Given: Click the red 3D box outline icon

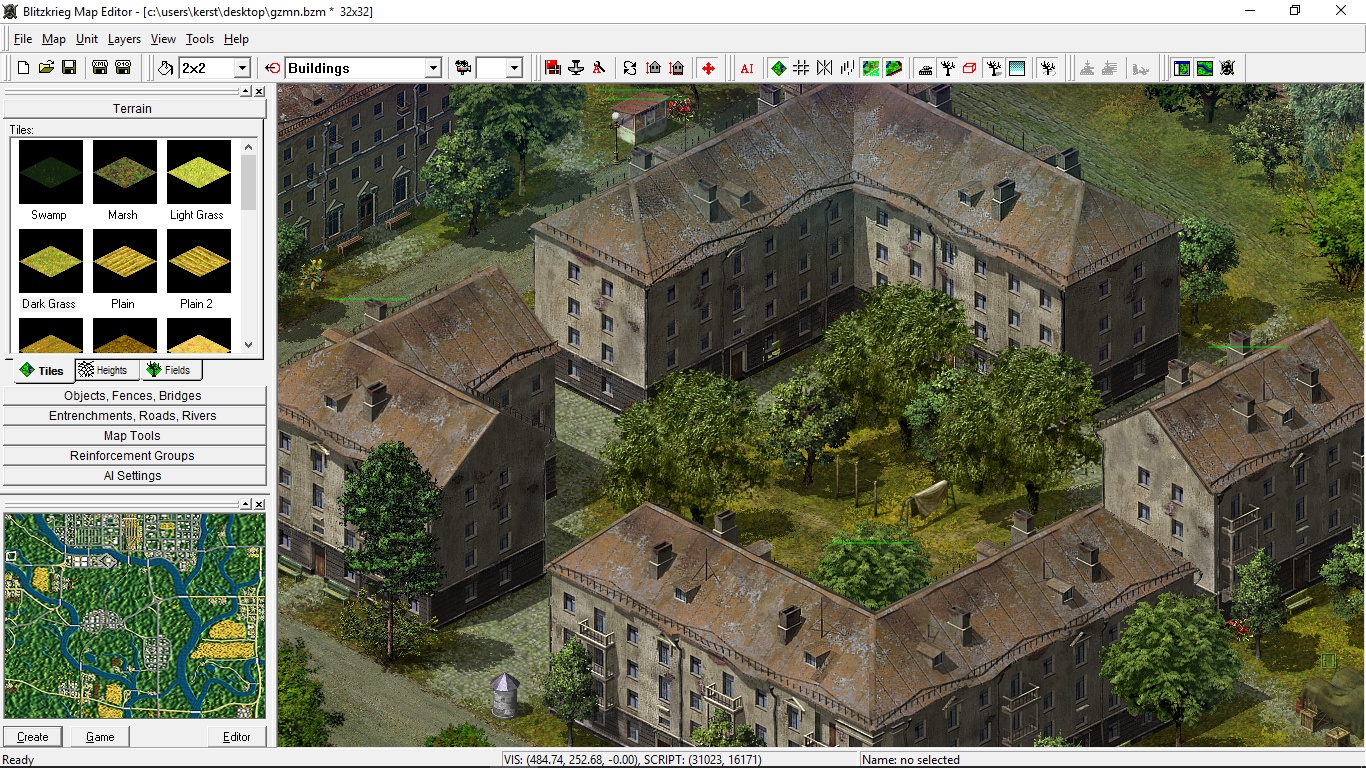Looking at the screenshot, I should (970, 68).
